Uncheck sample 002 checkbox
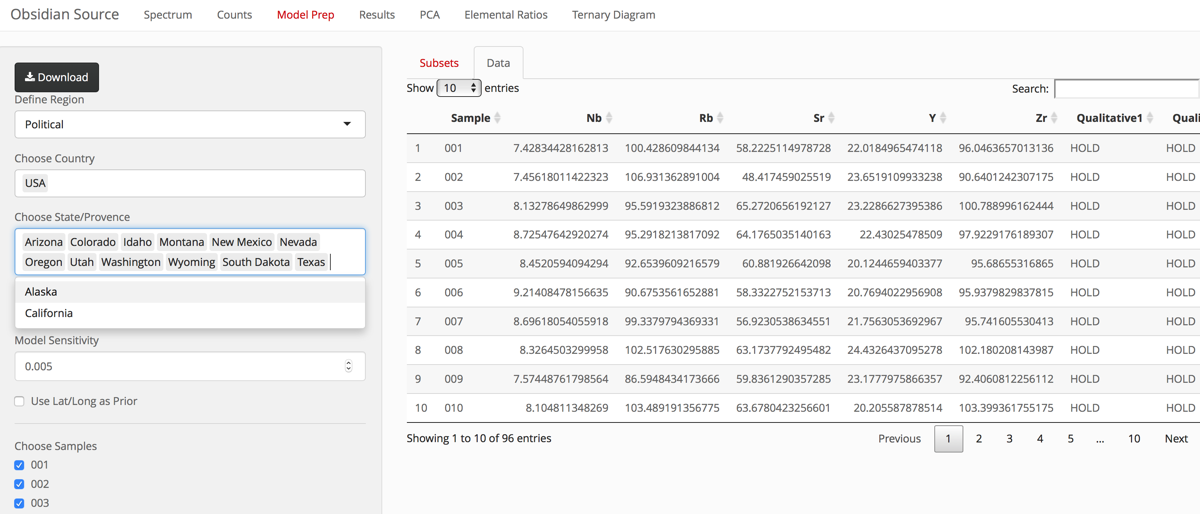The image size is (1200, 514). point(19,484)
